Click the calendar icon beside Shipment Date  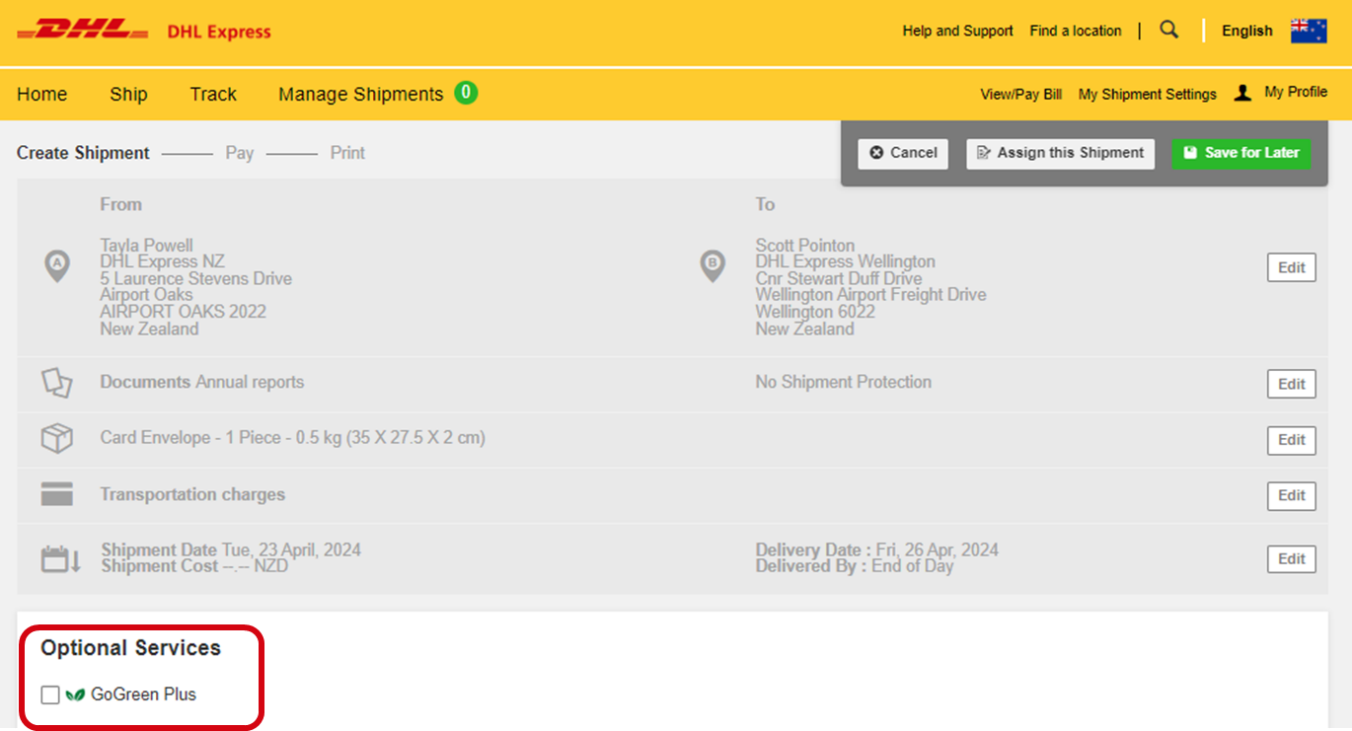[x=60, y=558]
